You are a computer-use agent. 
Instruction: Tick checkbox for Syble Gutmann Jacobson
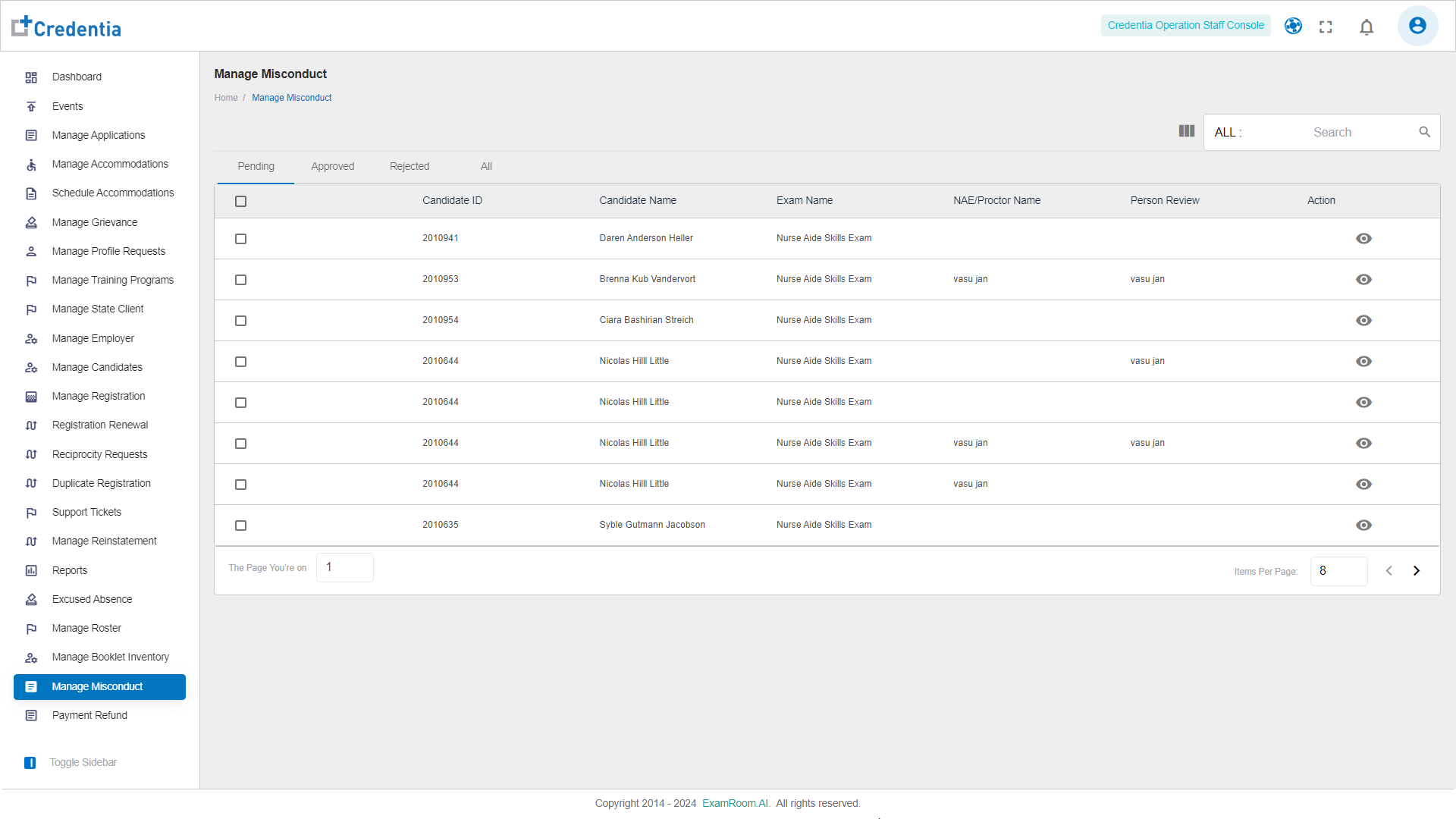pos(241,526)
